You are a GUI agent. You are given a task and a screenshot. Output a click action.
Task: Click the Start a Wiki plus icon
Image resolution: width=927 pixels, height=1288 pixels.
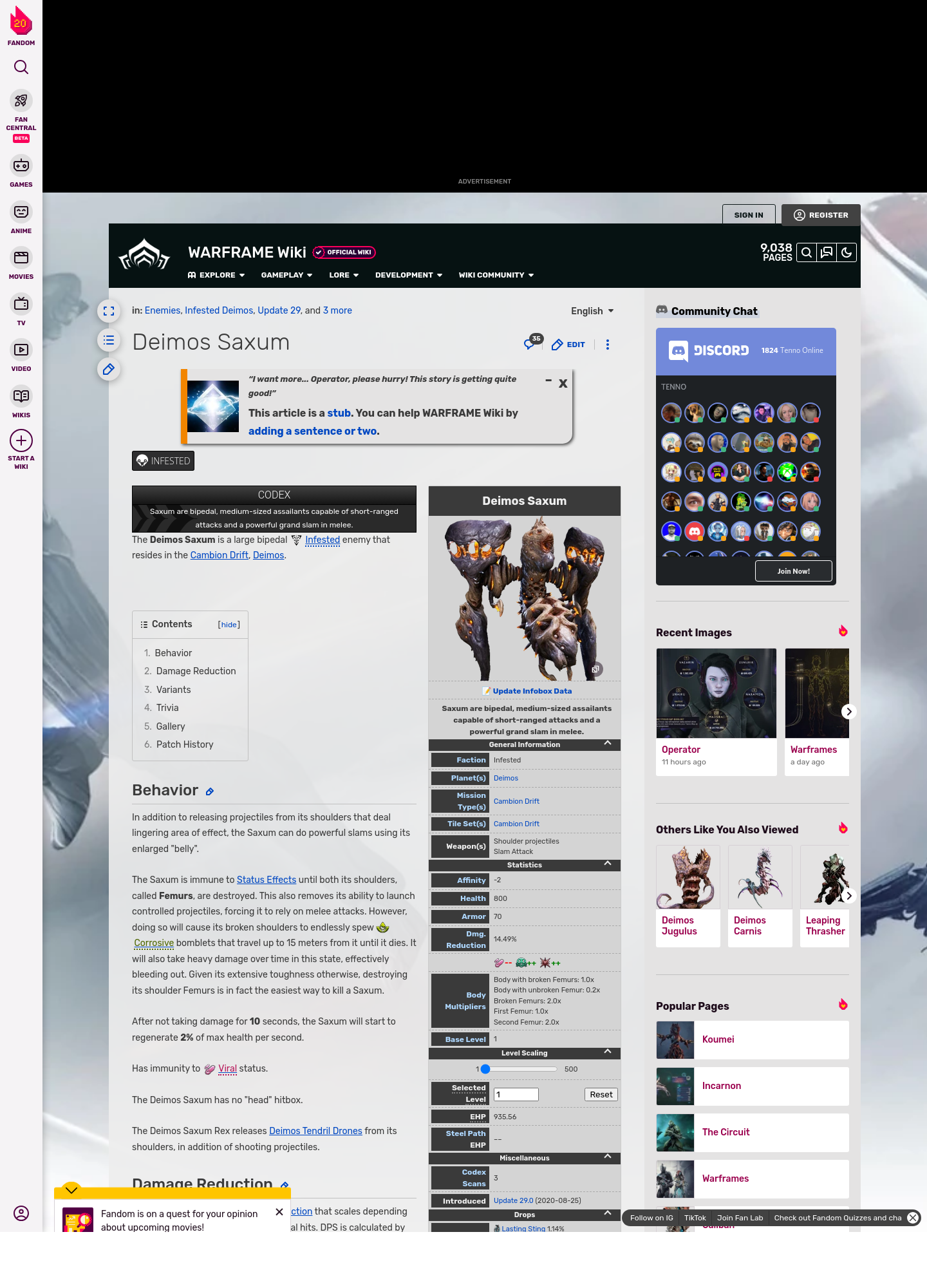click(x=21, y=441)
